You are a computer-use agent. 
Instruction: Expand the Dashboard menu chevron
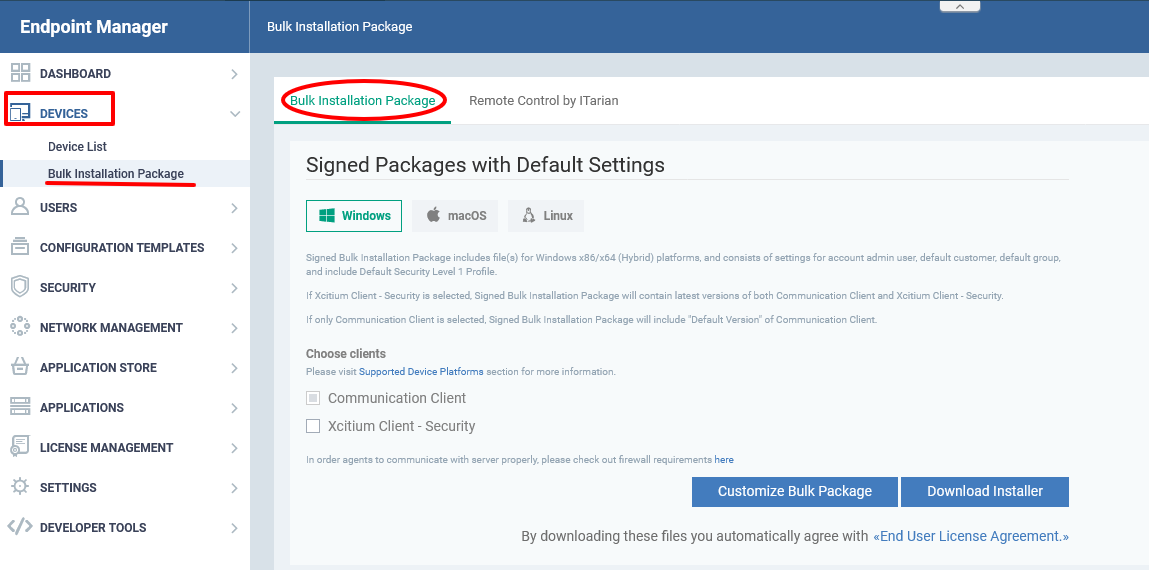point(234,74)
